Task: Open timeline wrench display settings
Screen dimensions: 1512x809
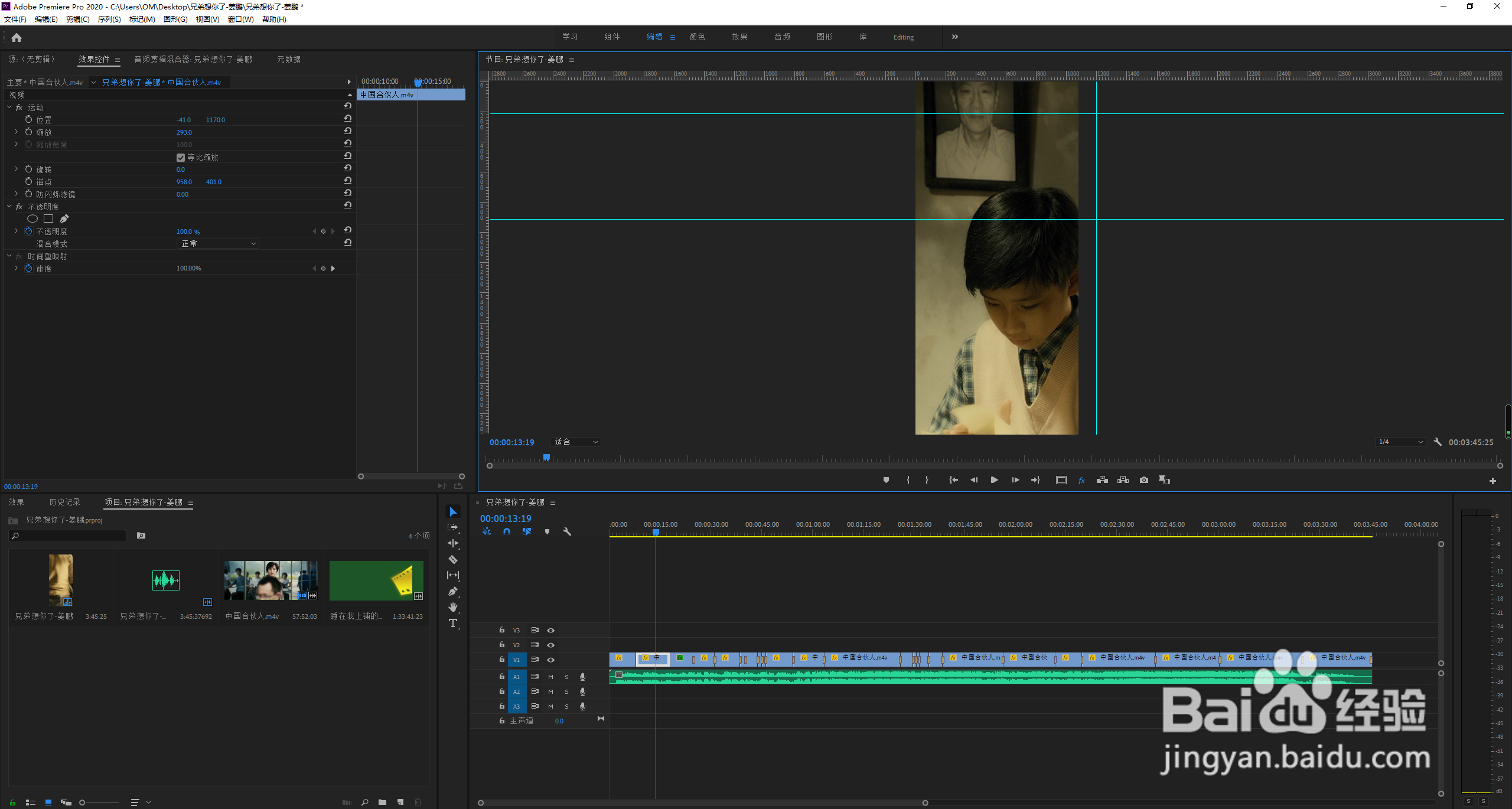Action: (x=567, y=531)
